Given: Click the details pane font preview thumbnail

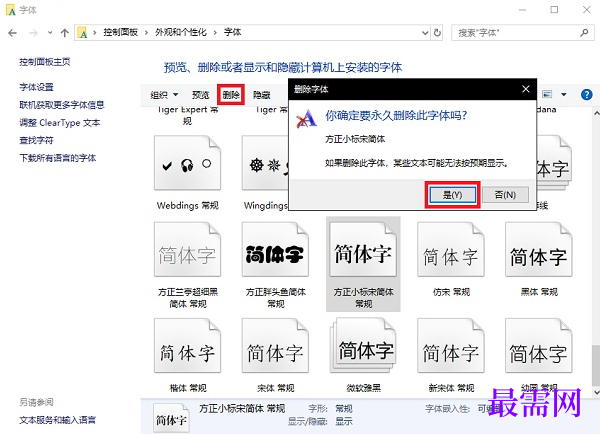Looking at the screenshot, I should 171,418.
